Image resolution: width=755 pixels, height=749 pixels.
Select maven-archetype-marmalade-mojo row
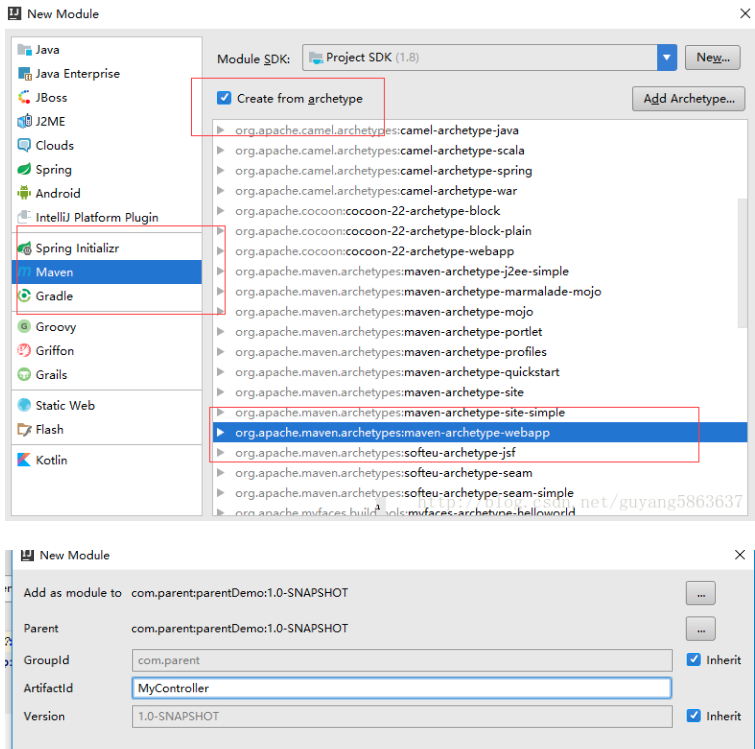(x=480, y=291)
